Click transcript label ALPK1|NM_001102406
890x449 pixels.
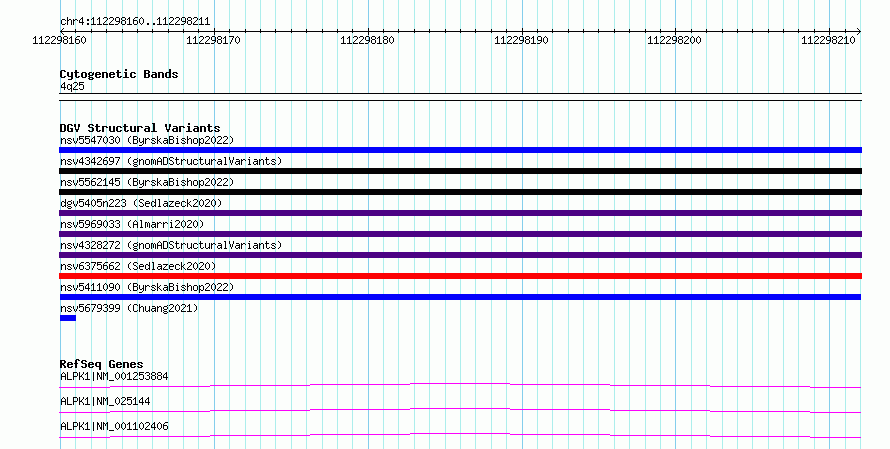pyautogui.click(x=114, y=426)
